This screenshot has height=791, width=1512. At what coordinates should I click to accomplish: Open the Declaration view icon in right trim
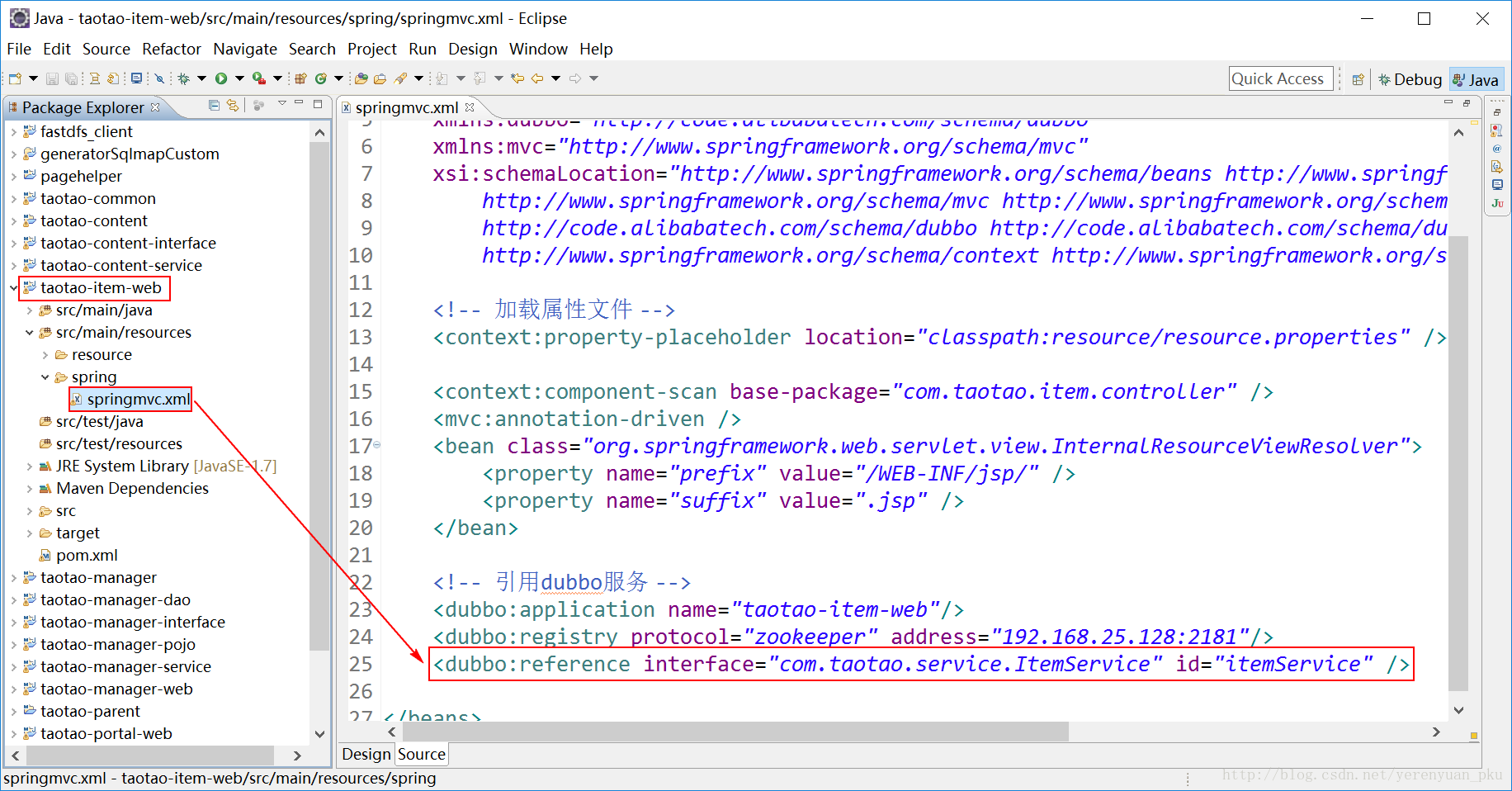1497,167
